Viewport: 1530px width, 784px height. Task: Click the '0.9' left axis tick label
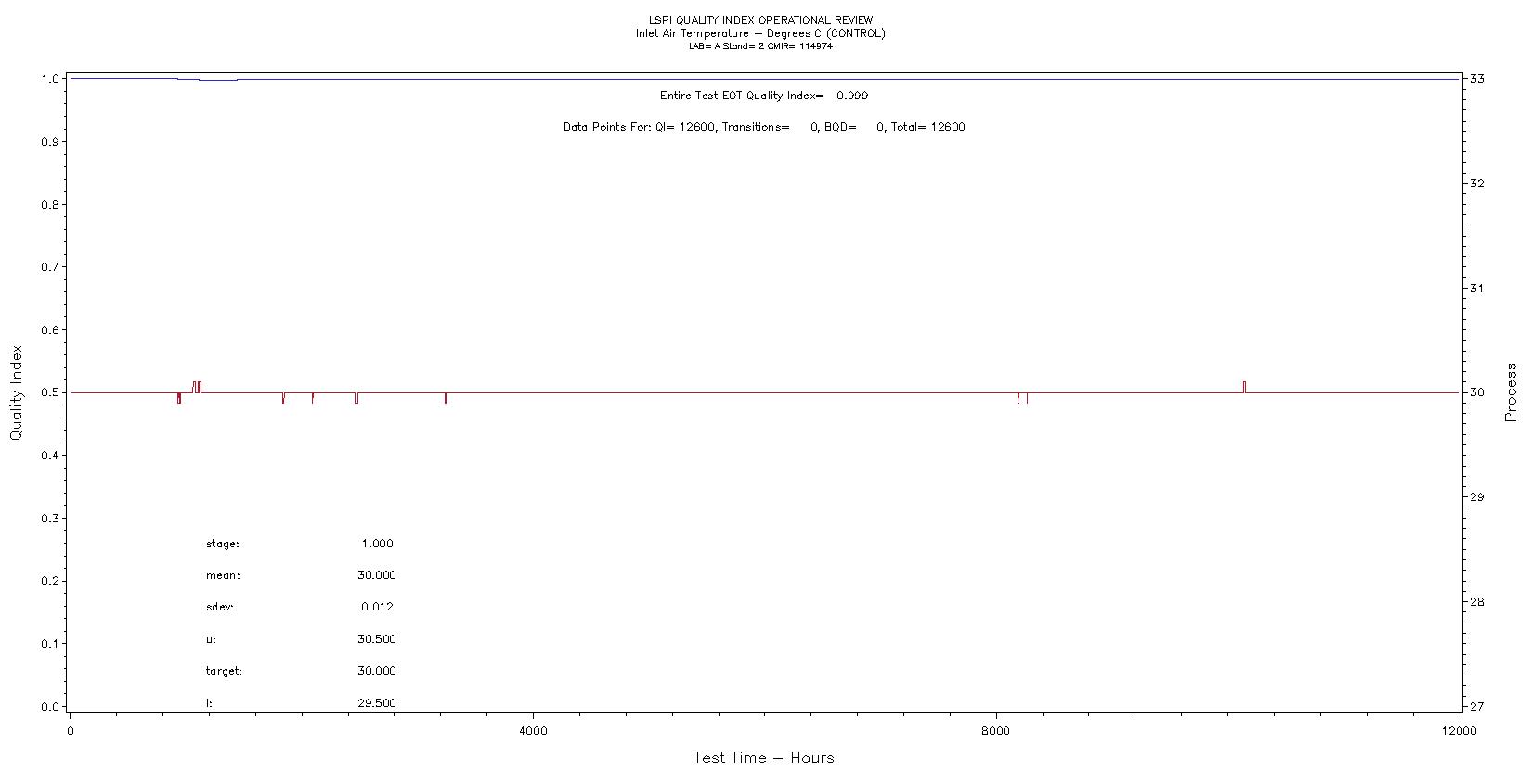[x=51, y=142]
